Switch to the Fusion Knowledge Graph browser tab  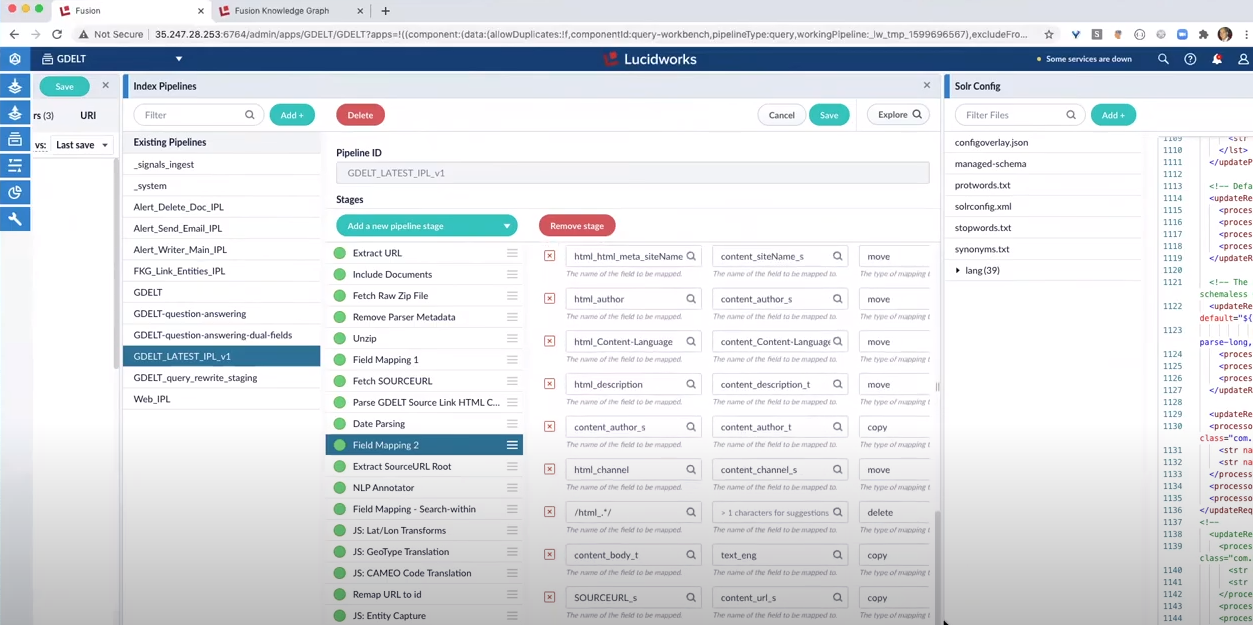tap(283, 11)
